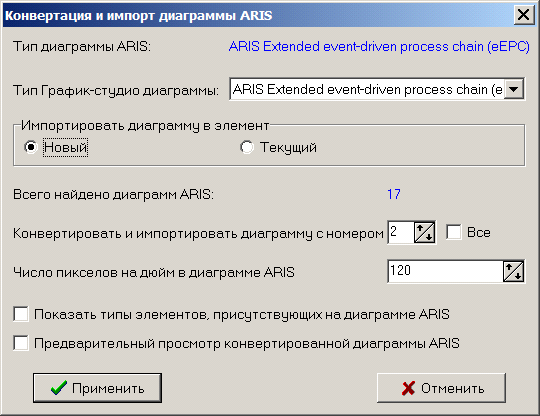Decrease pixels per inch with down arrow
The width and height of the screenshot is (540, 416).
point(518,277)
